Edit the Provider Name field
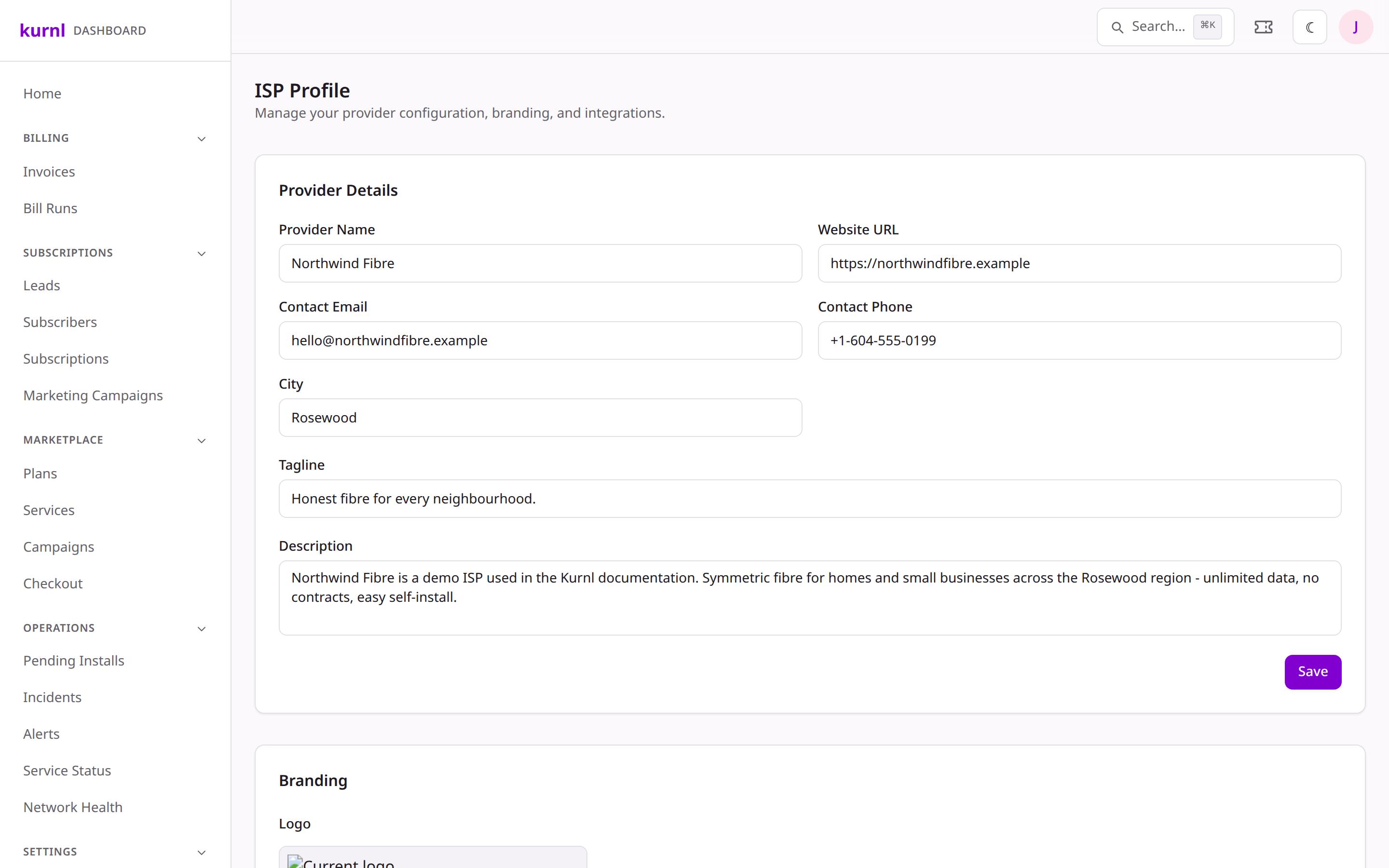This screenshot has width=1389, height=868. point(540,263)
